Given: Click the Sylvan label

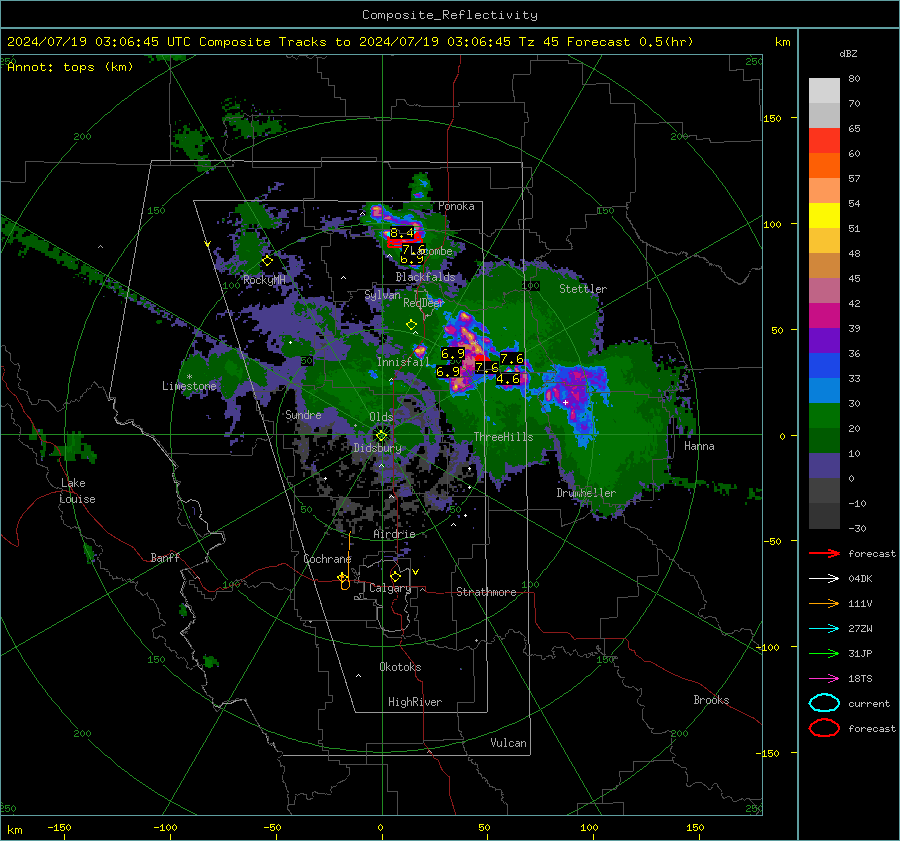Looking at the screenshot, I should click(x=382, y=295).
